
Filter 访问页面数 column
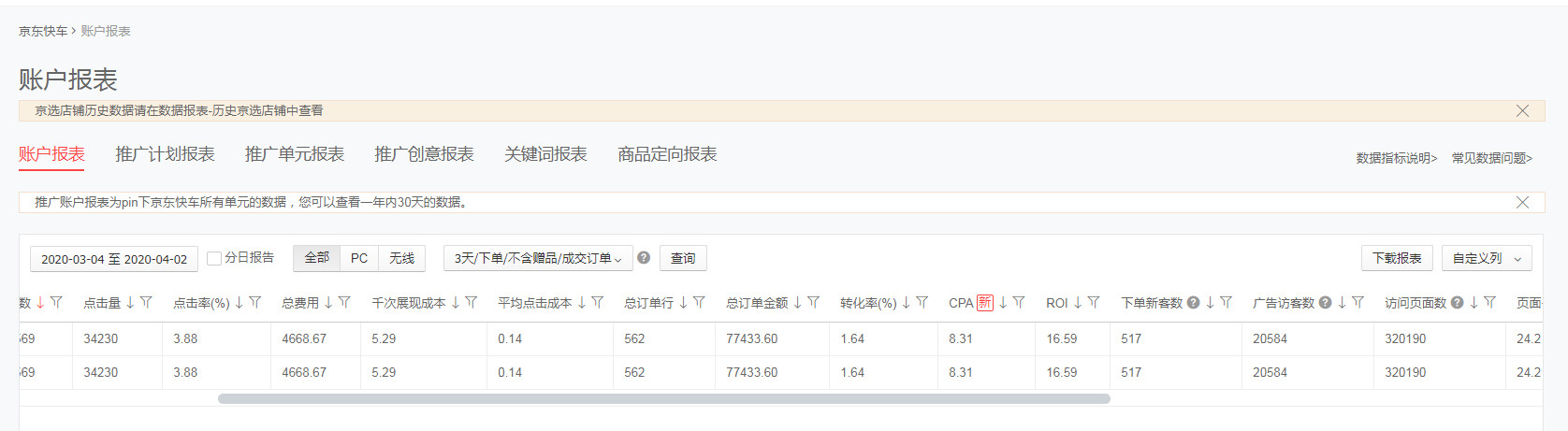(1489, 302)
